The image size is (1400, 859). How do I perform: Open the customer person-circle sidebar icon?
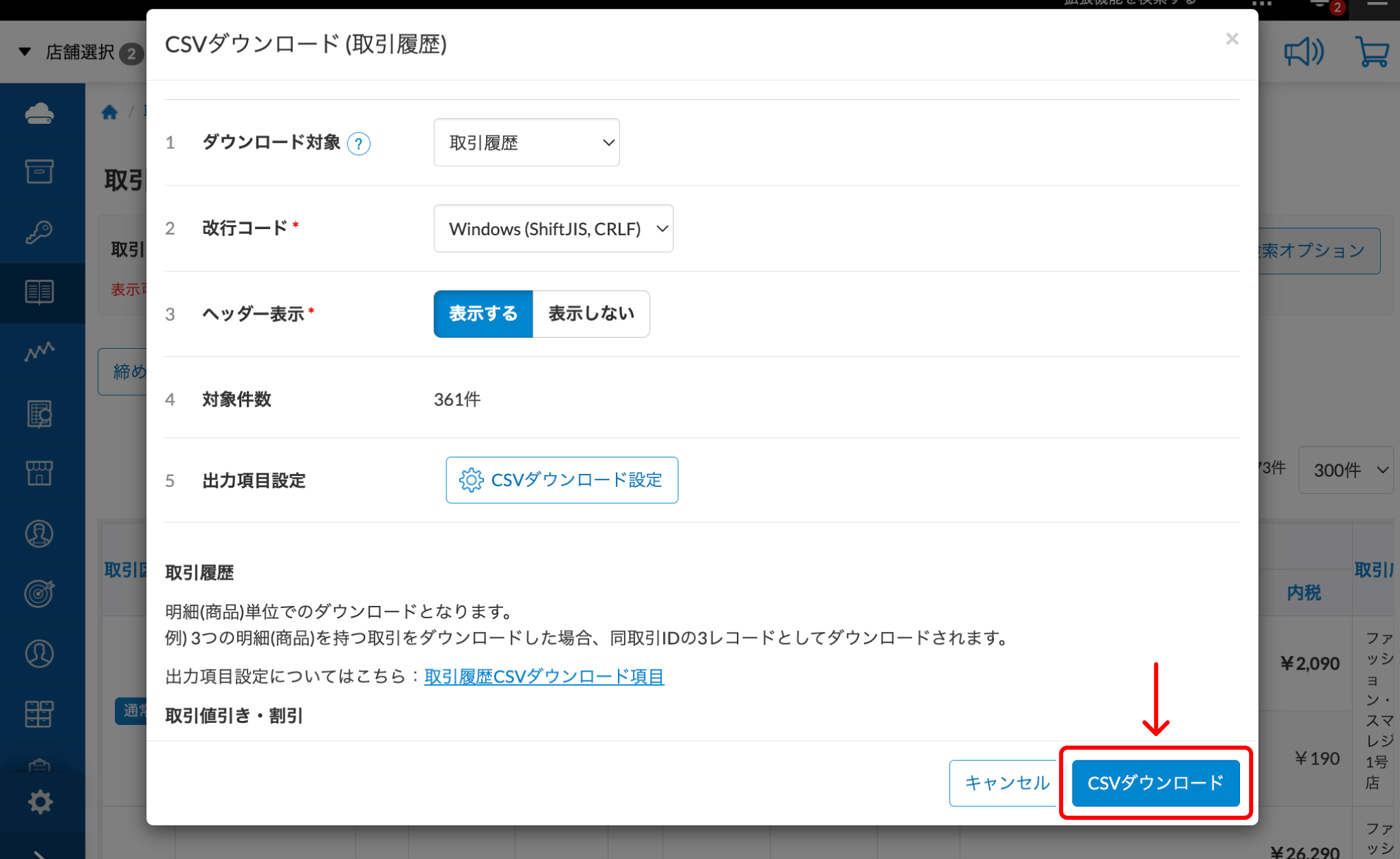click(40, 654)
